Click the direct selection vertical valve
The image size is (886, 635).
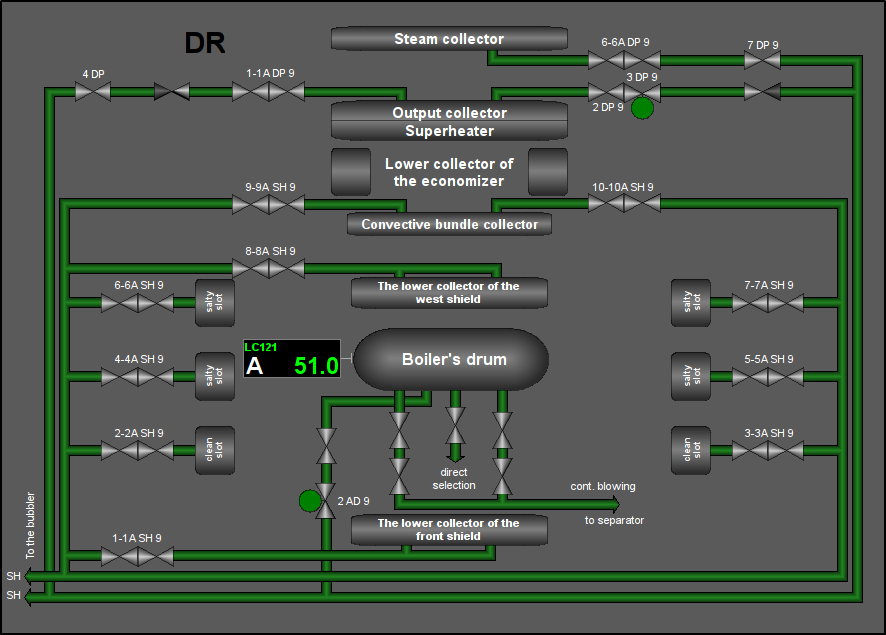[455, 425]
